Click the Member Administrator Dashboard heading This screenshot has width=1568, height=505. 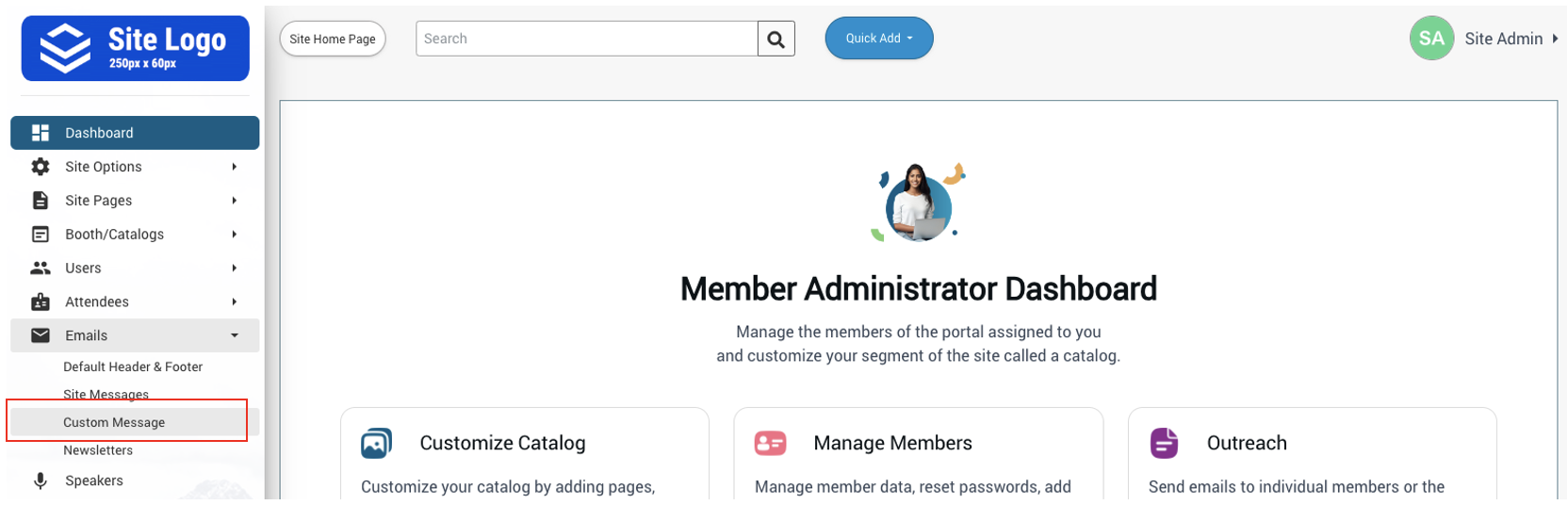(x=919, y=288)
